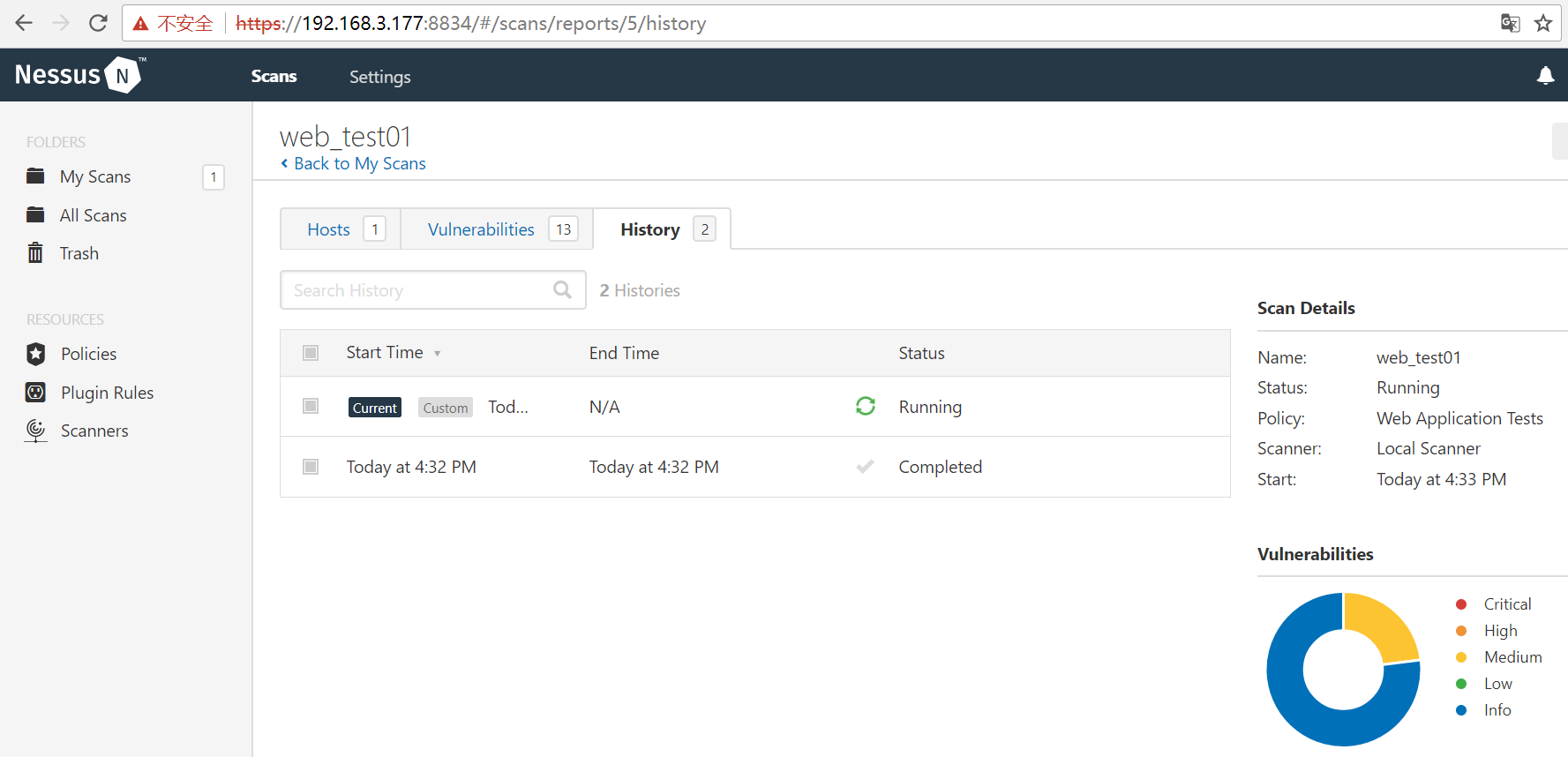Switch to the Vulnerabilities tab
The height and width of the screenshot is (757, 1568).
pyautogui.click(x=497, y=229)
